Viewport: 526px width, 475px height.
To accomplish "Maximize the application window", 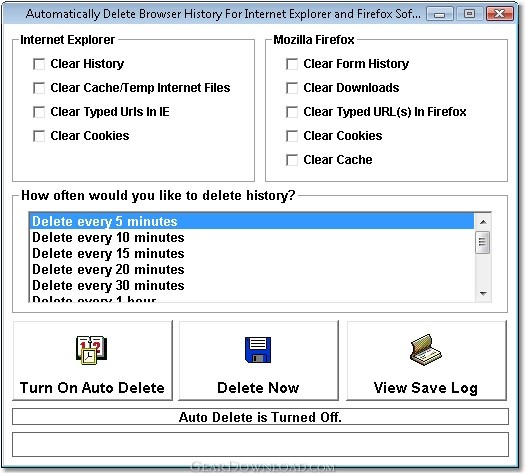I will [469, 14].
